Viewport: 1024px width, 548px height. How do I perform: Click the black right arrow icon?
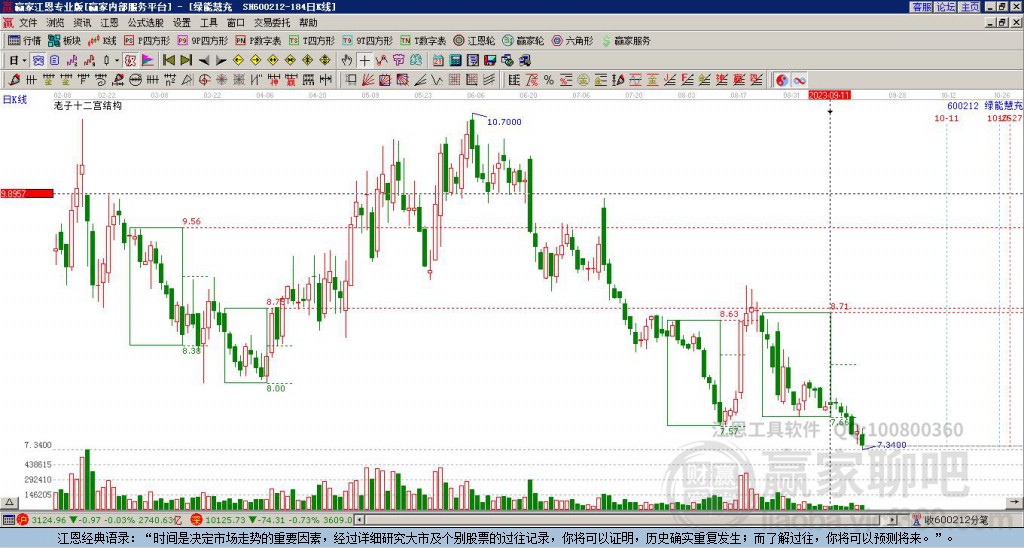pyautogui.click(x=221, y=60)
